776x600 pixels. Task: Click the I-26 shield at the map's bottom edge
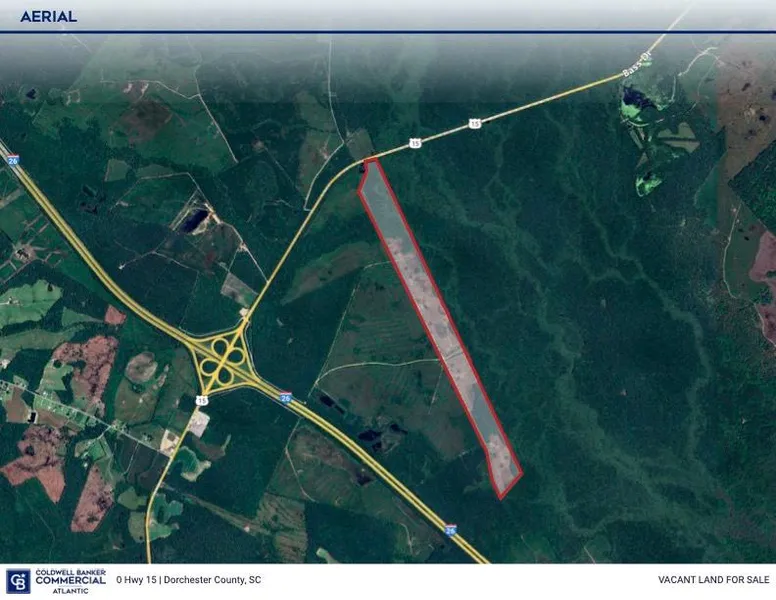[x=451, y=530]
